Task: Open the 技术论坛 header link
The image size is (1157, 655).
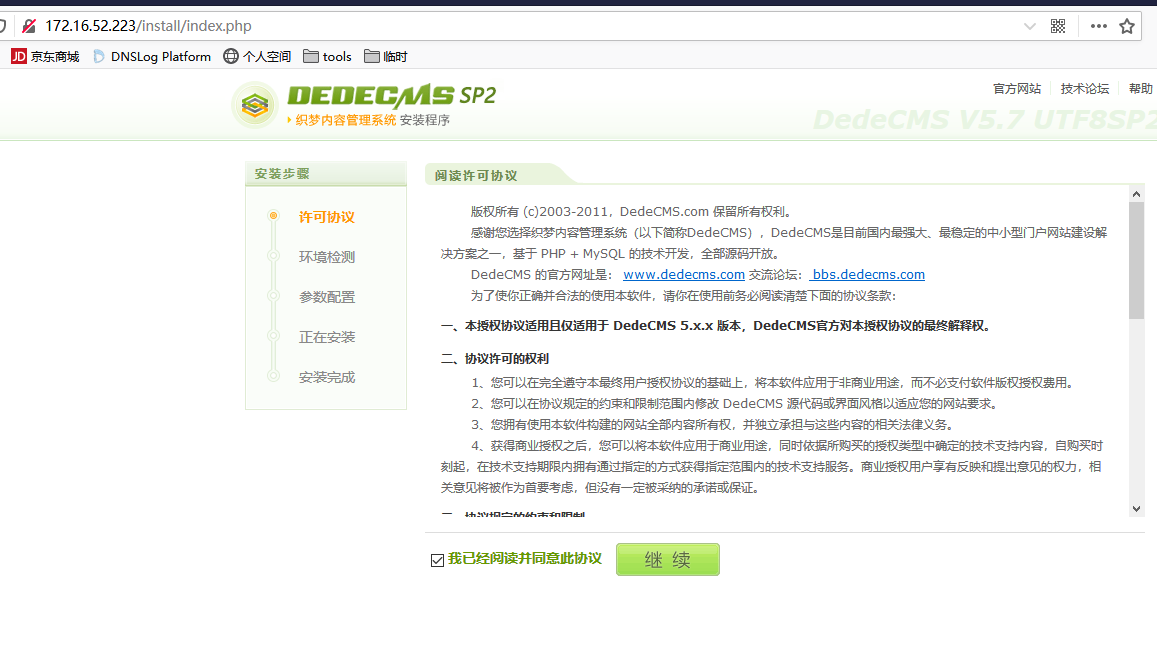Action: point(1085,89)
